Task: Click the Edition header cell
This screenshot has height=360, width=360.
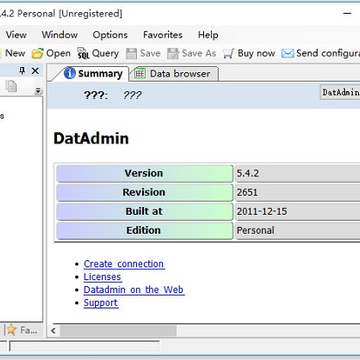Action: (144, 230)
